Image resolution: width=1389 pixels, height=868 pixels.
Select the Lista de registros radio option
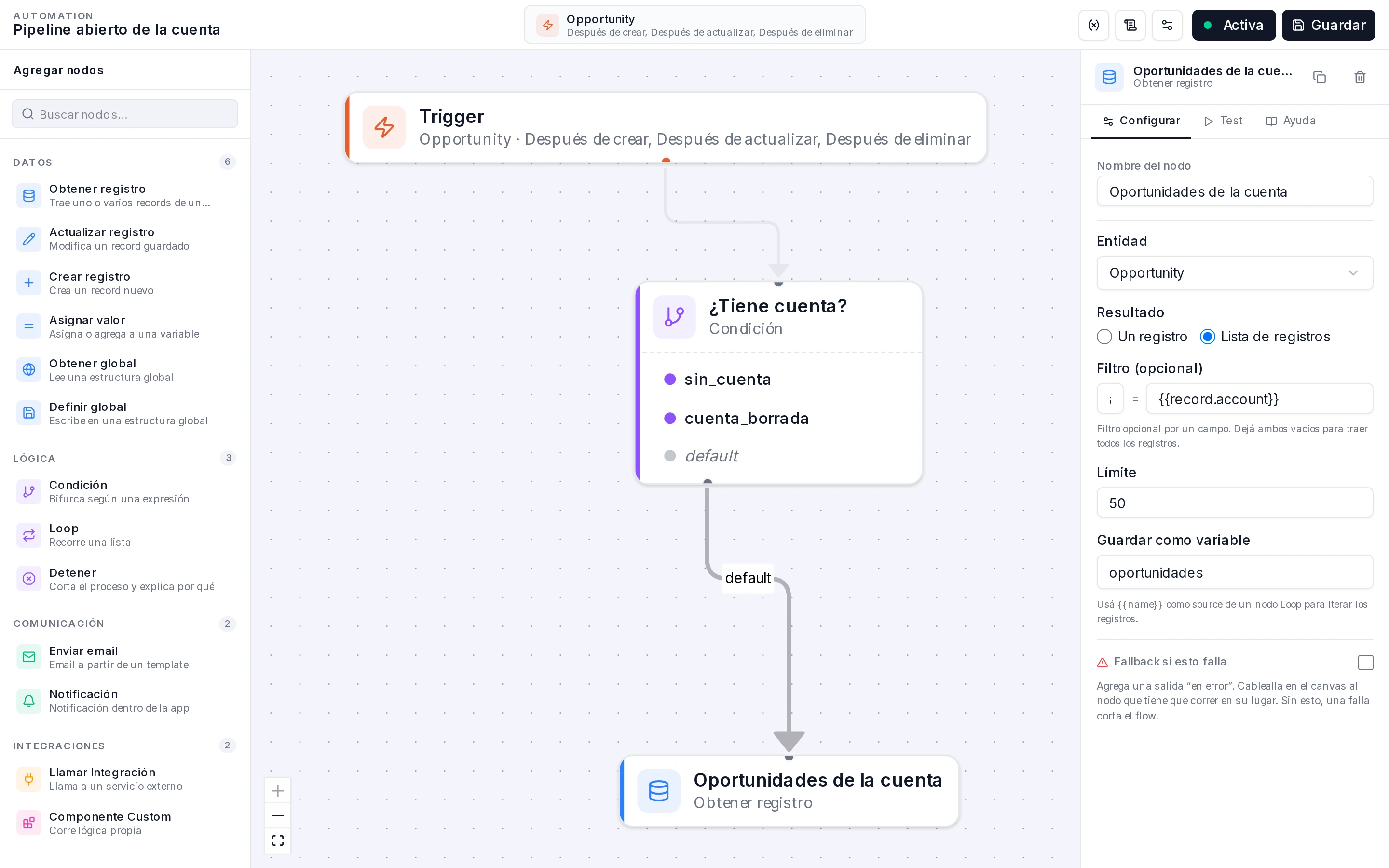[x=1208, y=337]
